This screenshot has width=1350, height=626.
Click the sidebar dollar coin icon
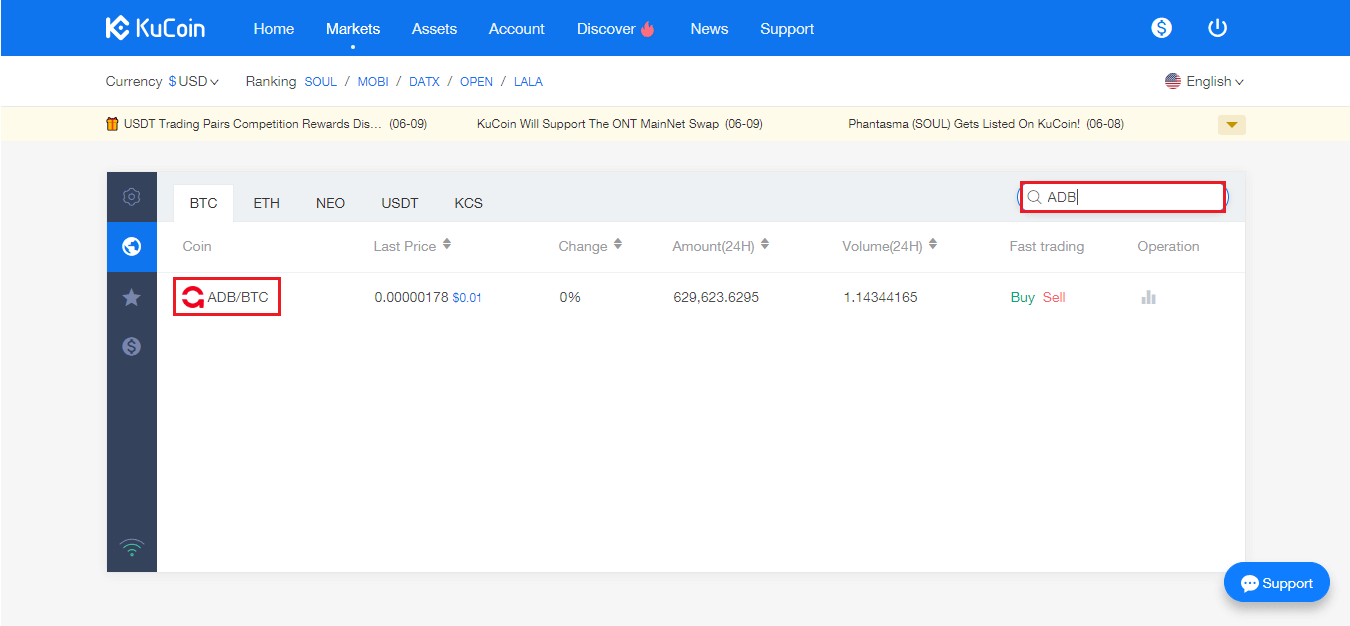pyautogui.click(x=131, y=346)
